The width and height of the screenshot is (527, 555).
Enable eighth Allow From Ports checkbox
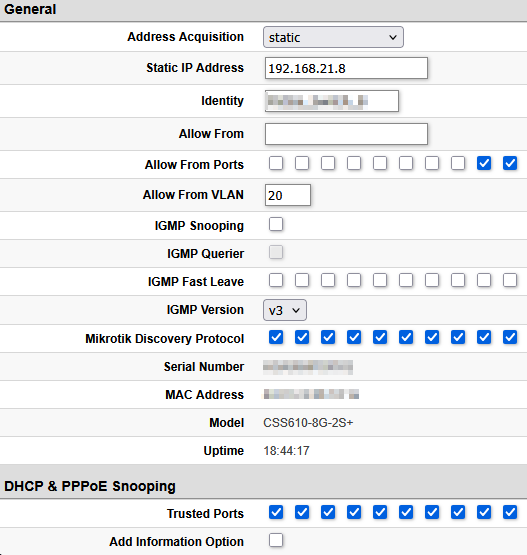[458, 164]
